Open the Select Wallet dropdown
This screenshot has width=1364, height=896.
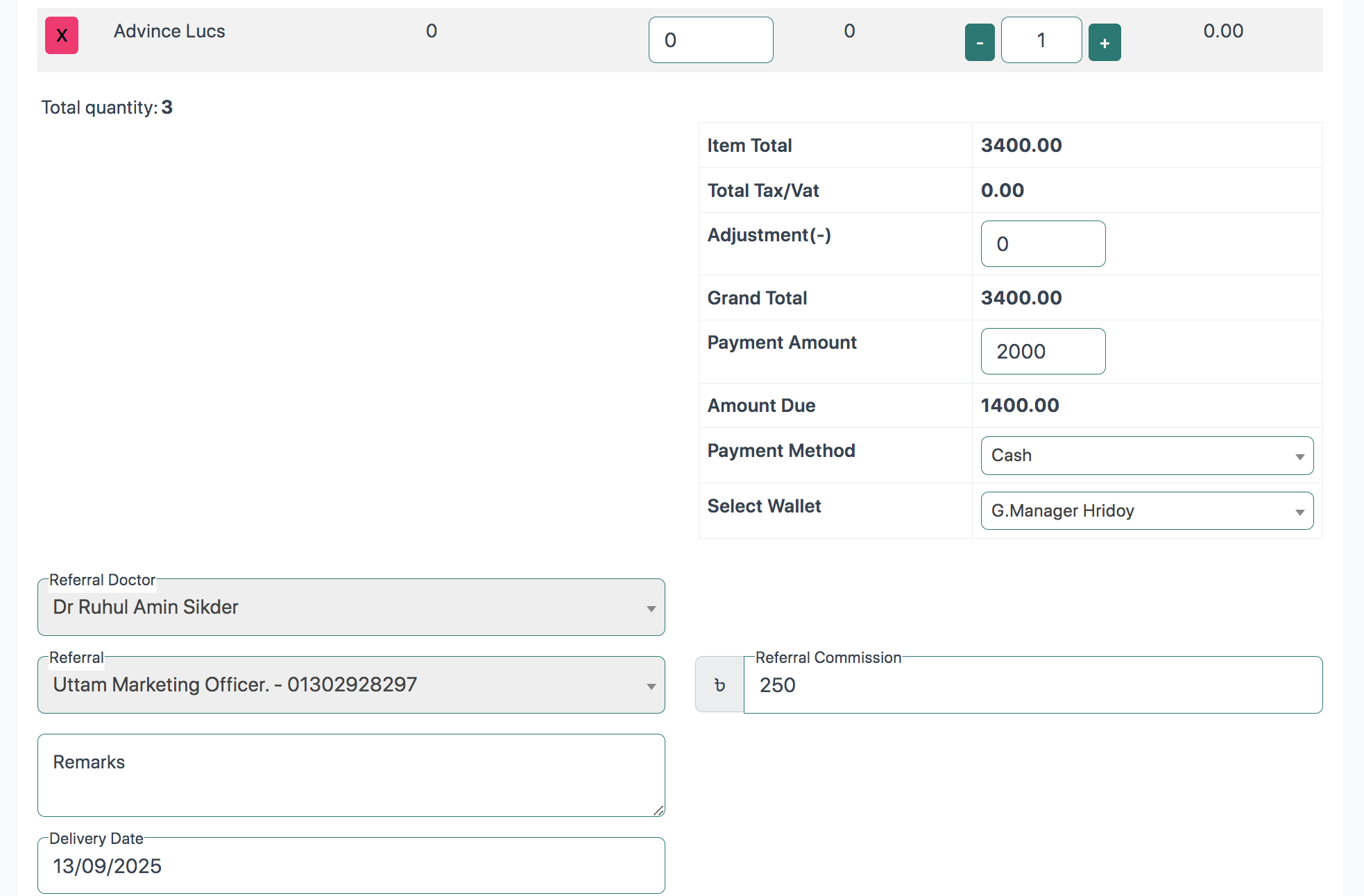click(x=1138, y=511)
